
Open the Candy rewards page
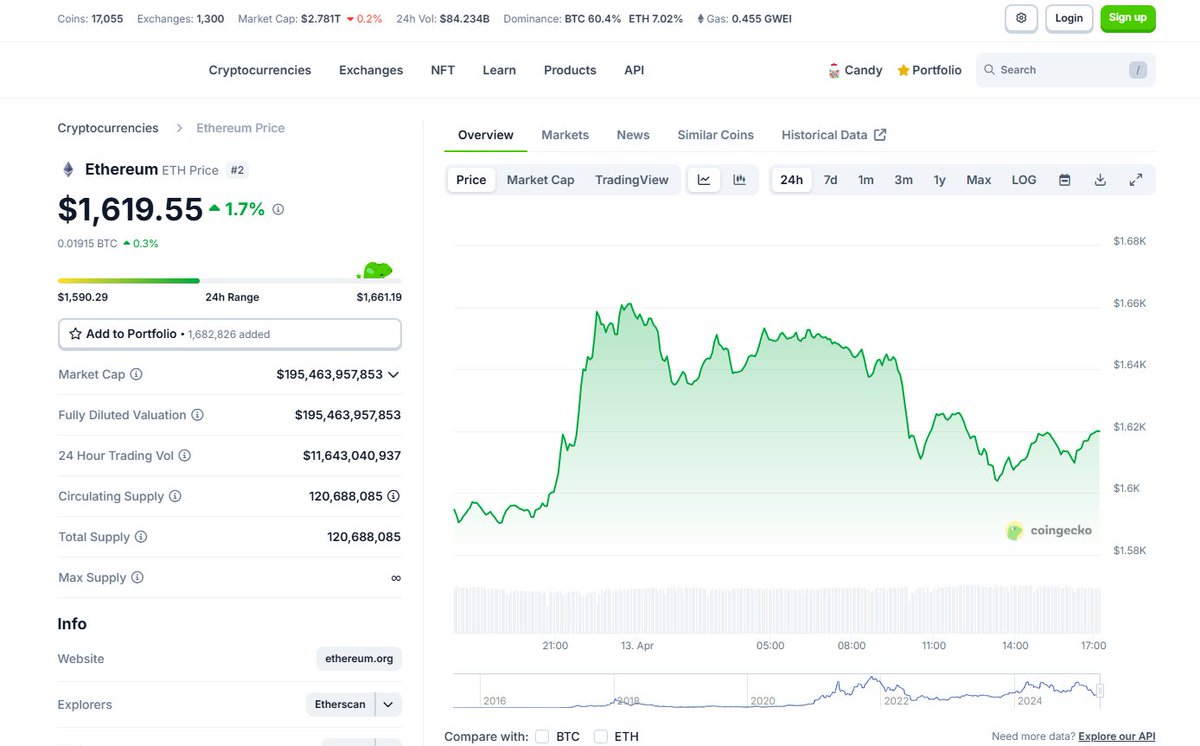(x=856, y=70)
